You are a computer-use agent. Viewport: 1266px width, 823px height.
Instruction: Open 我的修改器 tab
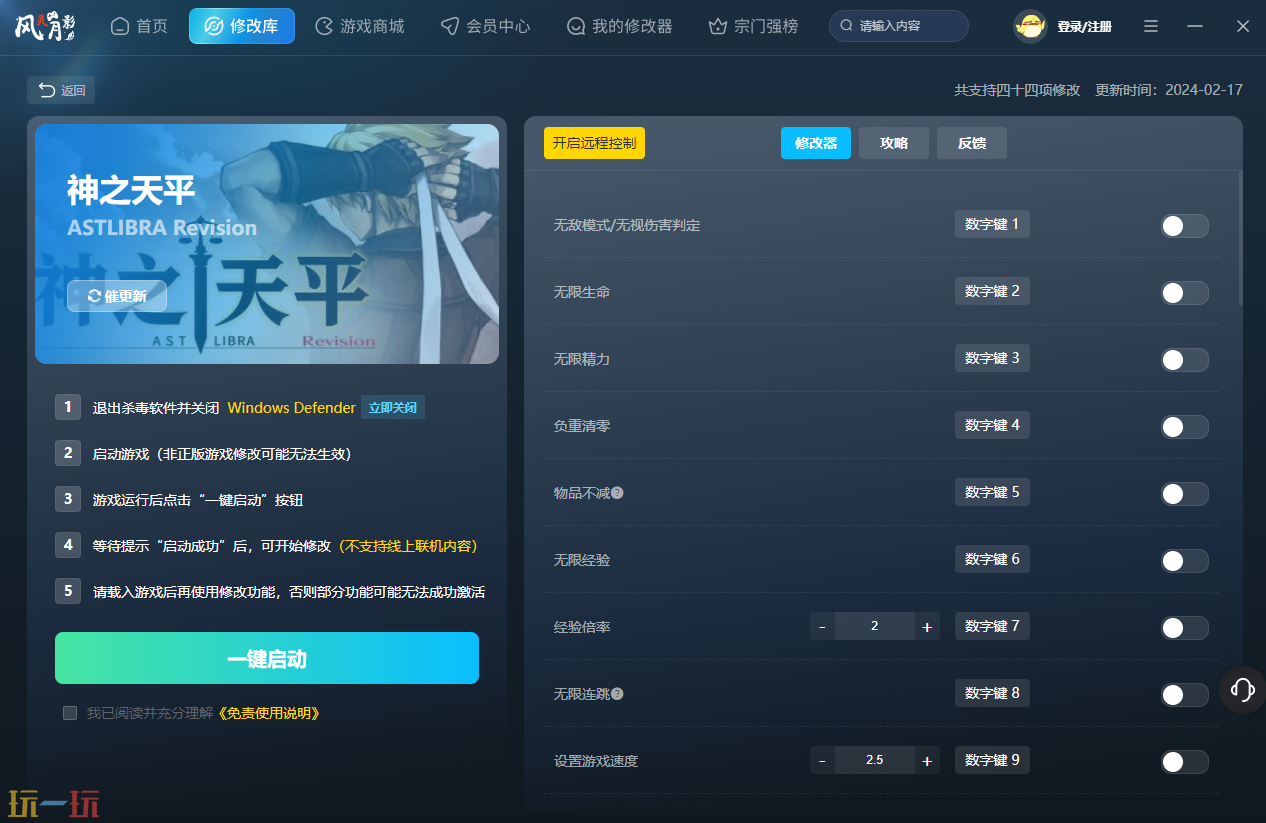[619, 26]
